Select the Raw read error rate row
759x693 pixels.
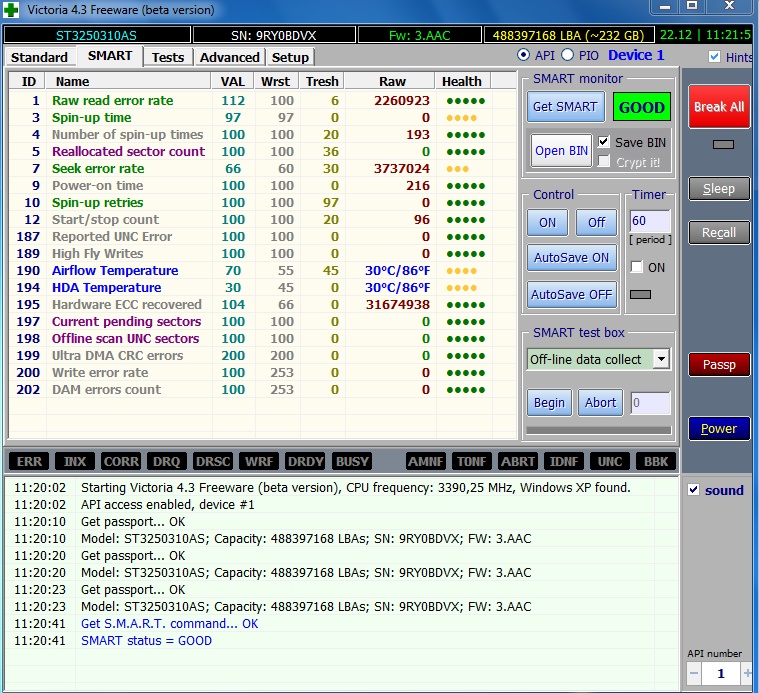click(263, 101)
